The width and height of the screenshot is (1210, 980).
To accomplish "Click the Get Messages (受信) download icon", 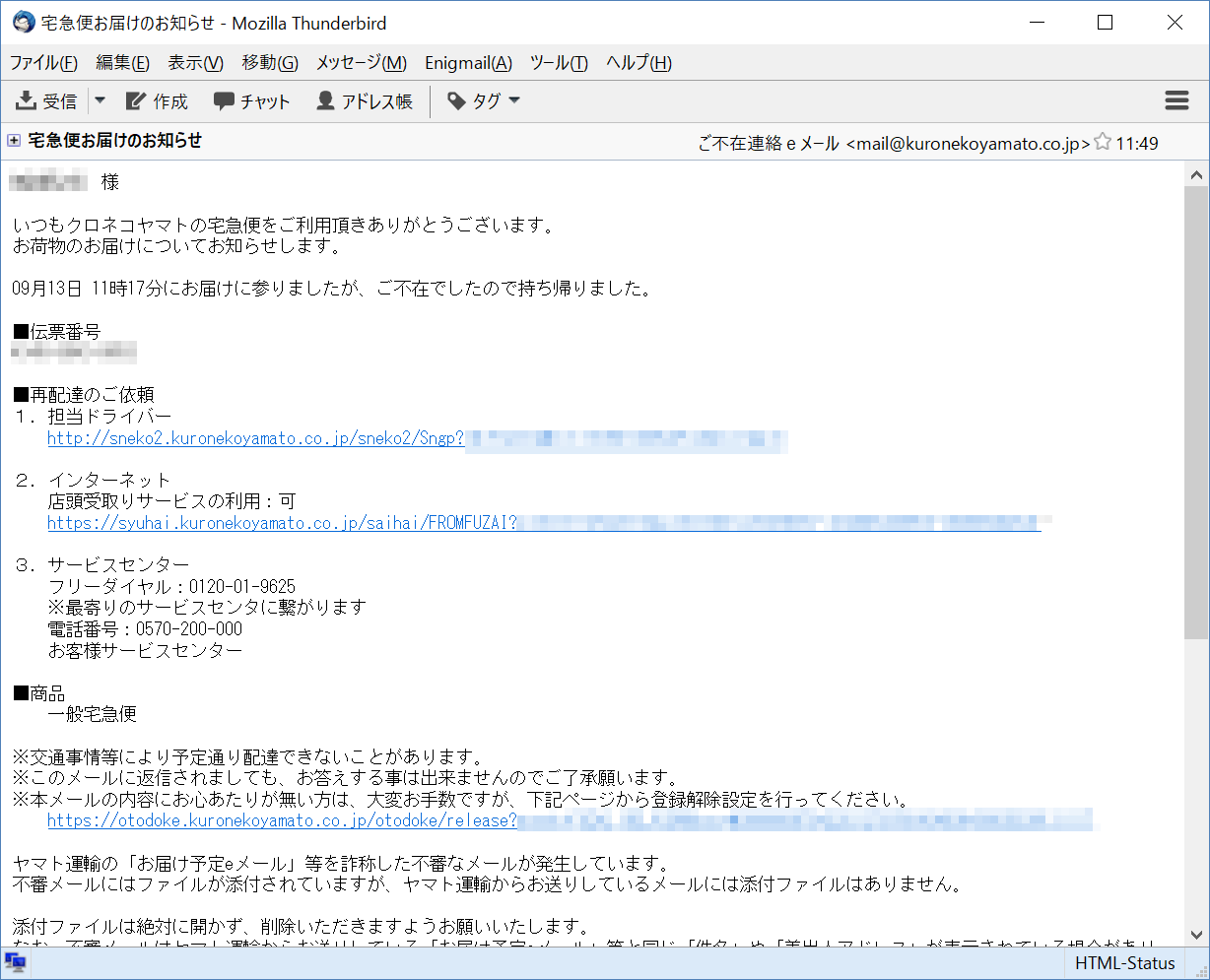I will 25,100.
